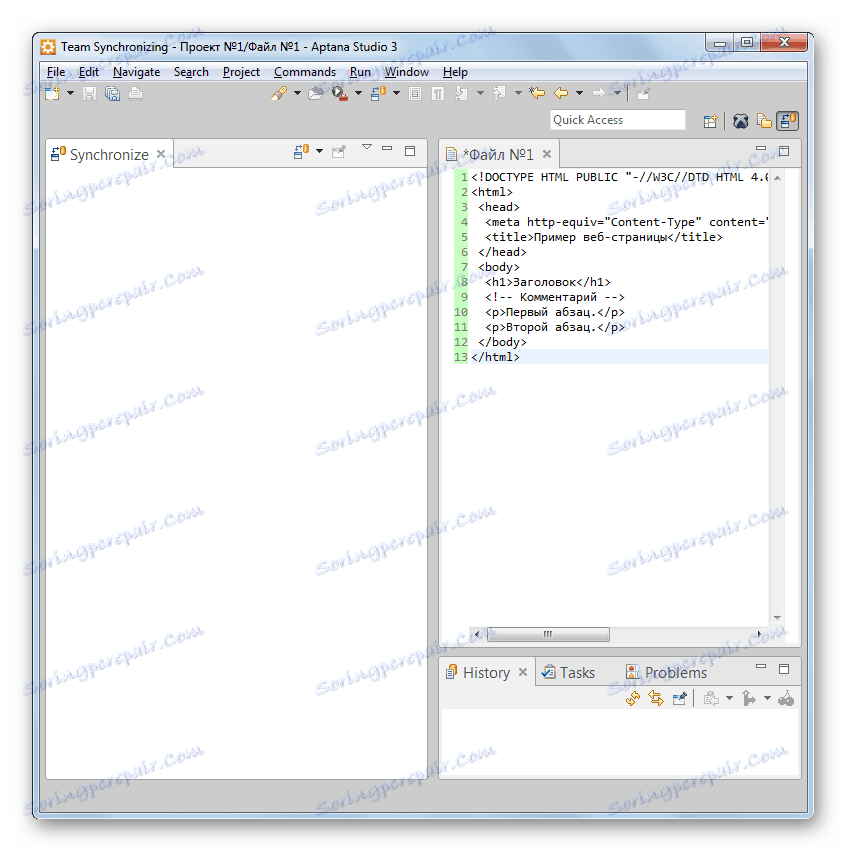This screenshot has width=847, height=852.
Task: Open the main toolbar Synchronize dropdown arrow
Action: pos(397,93)
